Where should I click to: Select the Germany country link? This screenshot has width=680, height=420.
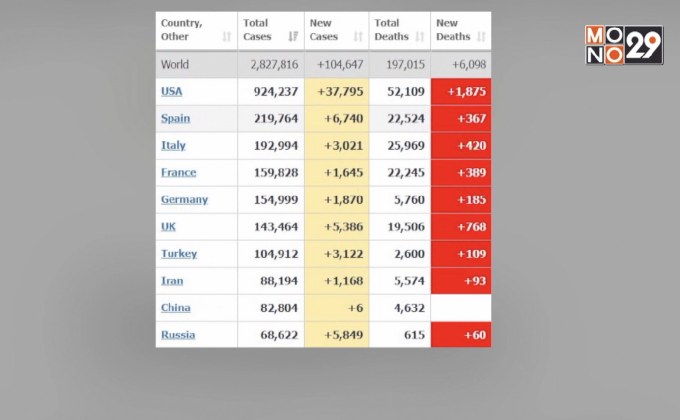point(184,199)
